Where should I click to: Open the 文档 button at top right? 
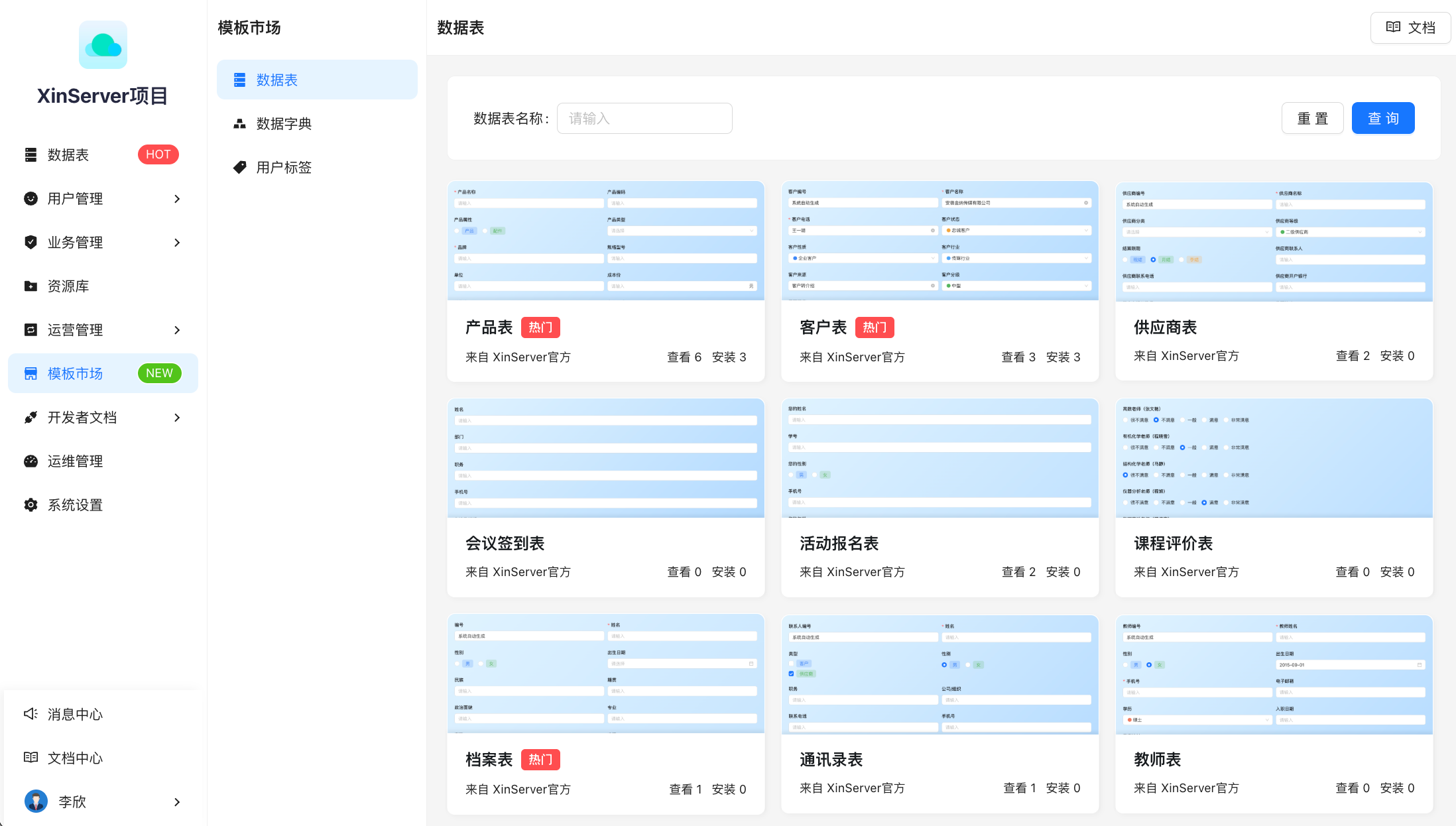click(1410, 27)
